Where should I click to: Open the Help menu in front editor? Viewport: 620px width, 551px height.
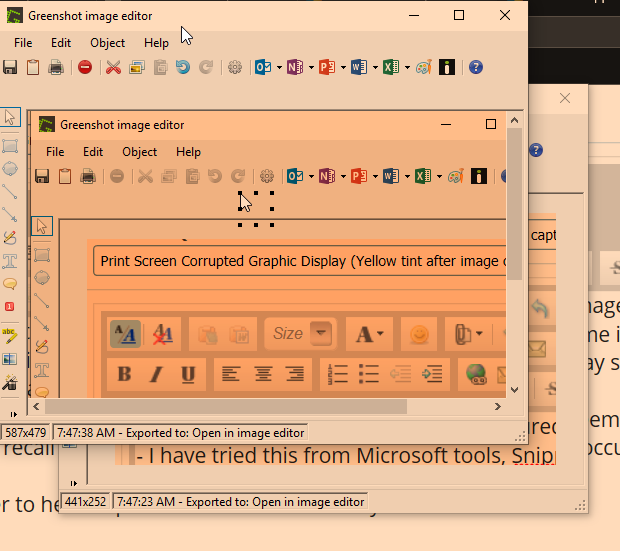(x=156, y=43)
